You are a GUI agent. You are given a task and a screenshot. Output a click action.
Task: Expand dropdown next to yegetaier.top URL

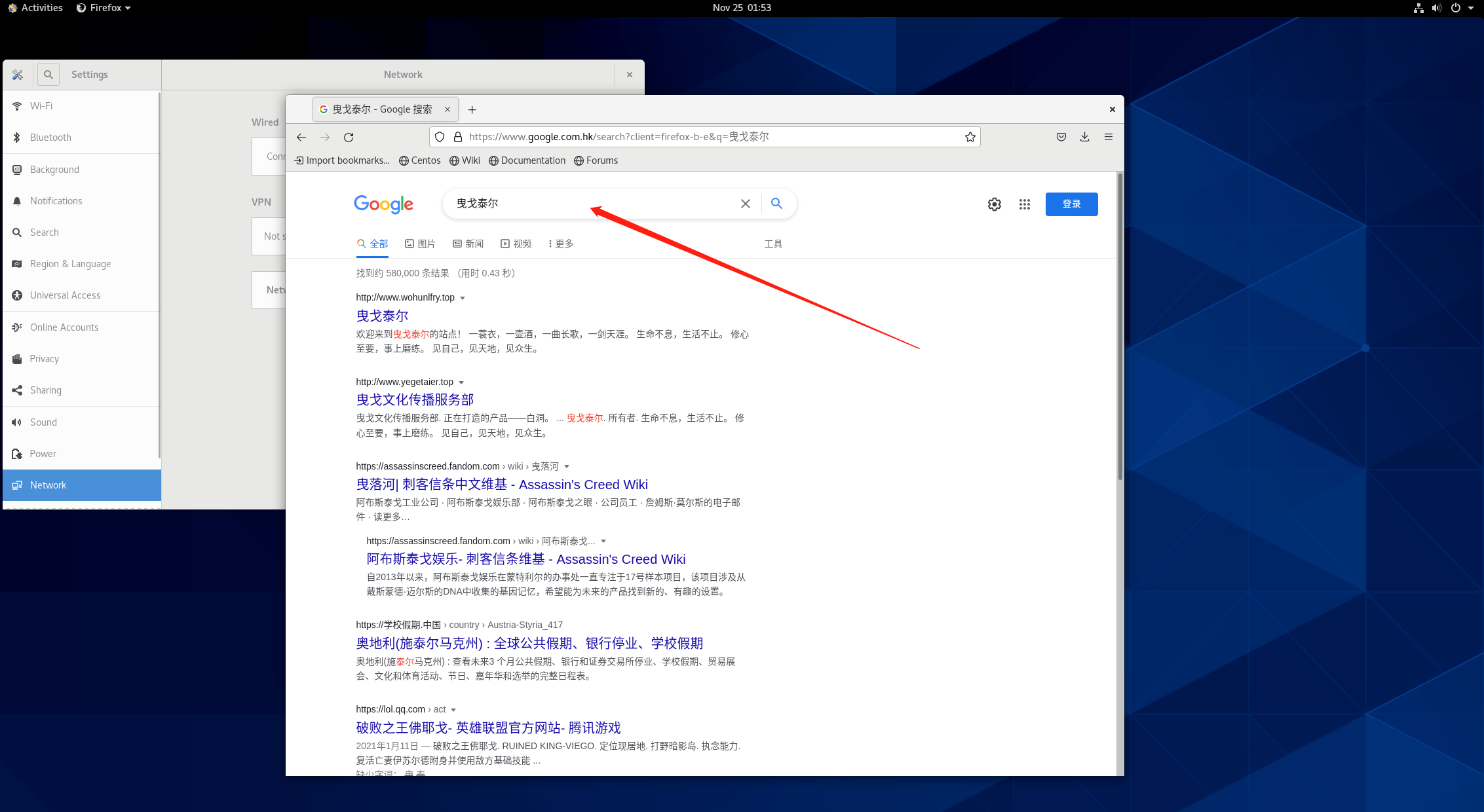pos(461,382)
